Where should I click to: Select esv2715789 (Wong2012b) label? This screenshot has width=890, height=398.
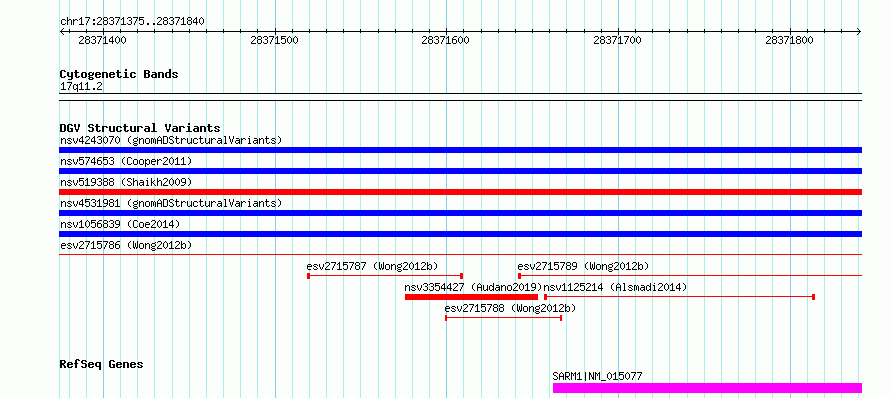583,266
